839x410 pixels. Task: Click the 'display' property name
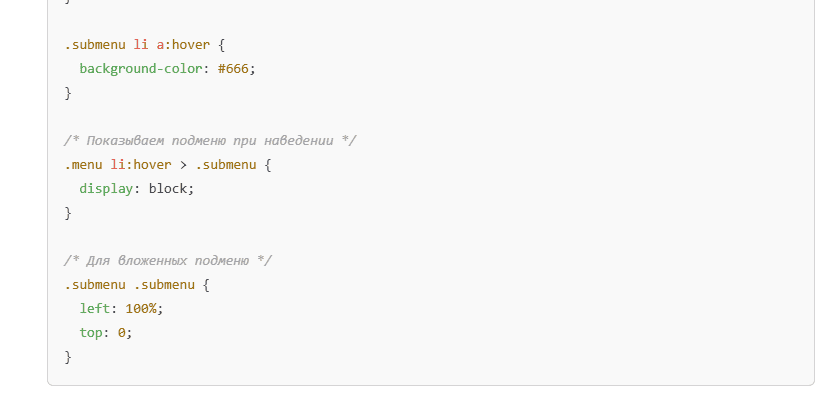tap(106, 189)
